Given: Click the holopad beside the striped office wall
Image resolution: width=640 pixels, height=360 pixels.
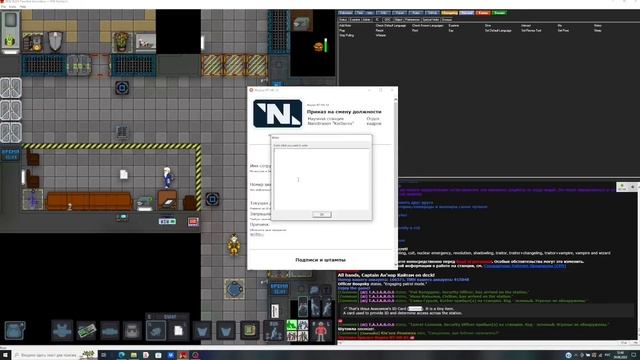Looking at the screenshot, I should (x=212, y=199).
